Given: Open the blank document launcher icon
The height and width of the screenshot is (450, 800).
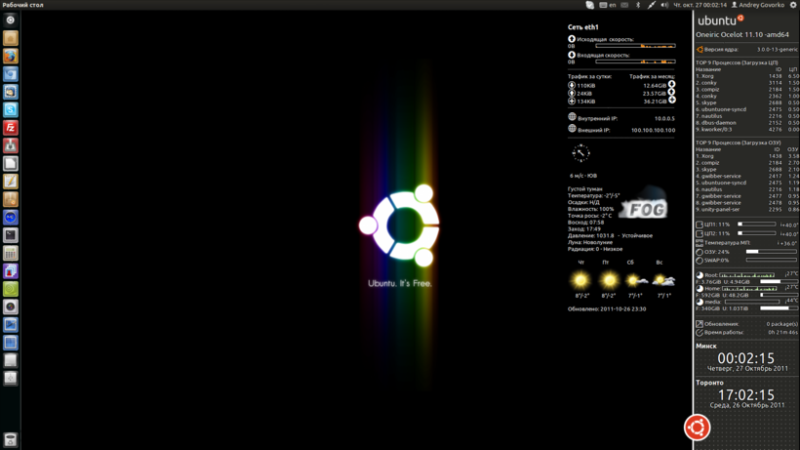Looking at the screenshot, I should pos(10,163).
